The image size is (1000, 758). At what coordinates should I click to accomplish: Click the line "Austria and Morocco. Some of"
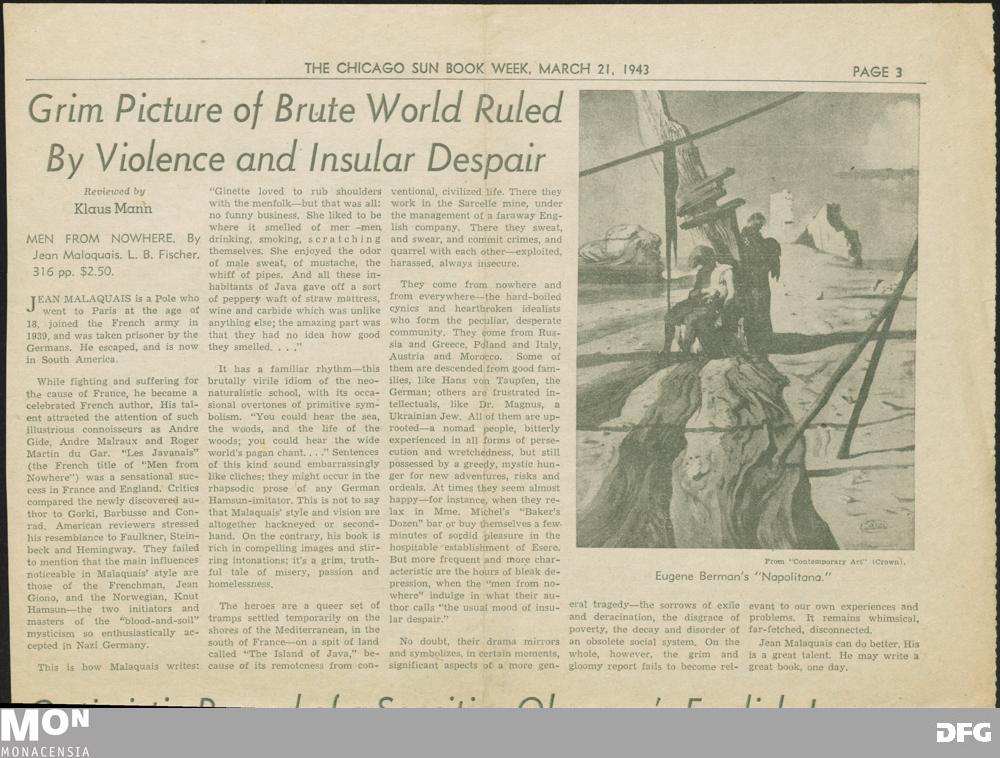point(475,356)
